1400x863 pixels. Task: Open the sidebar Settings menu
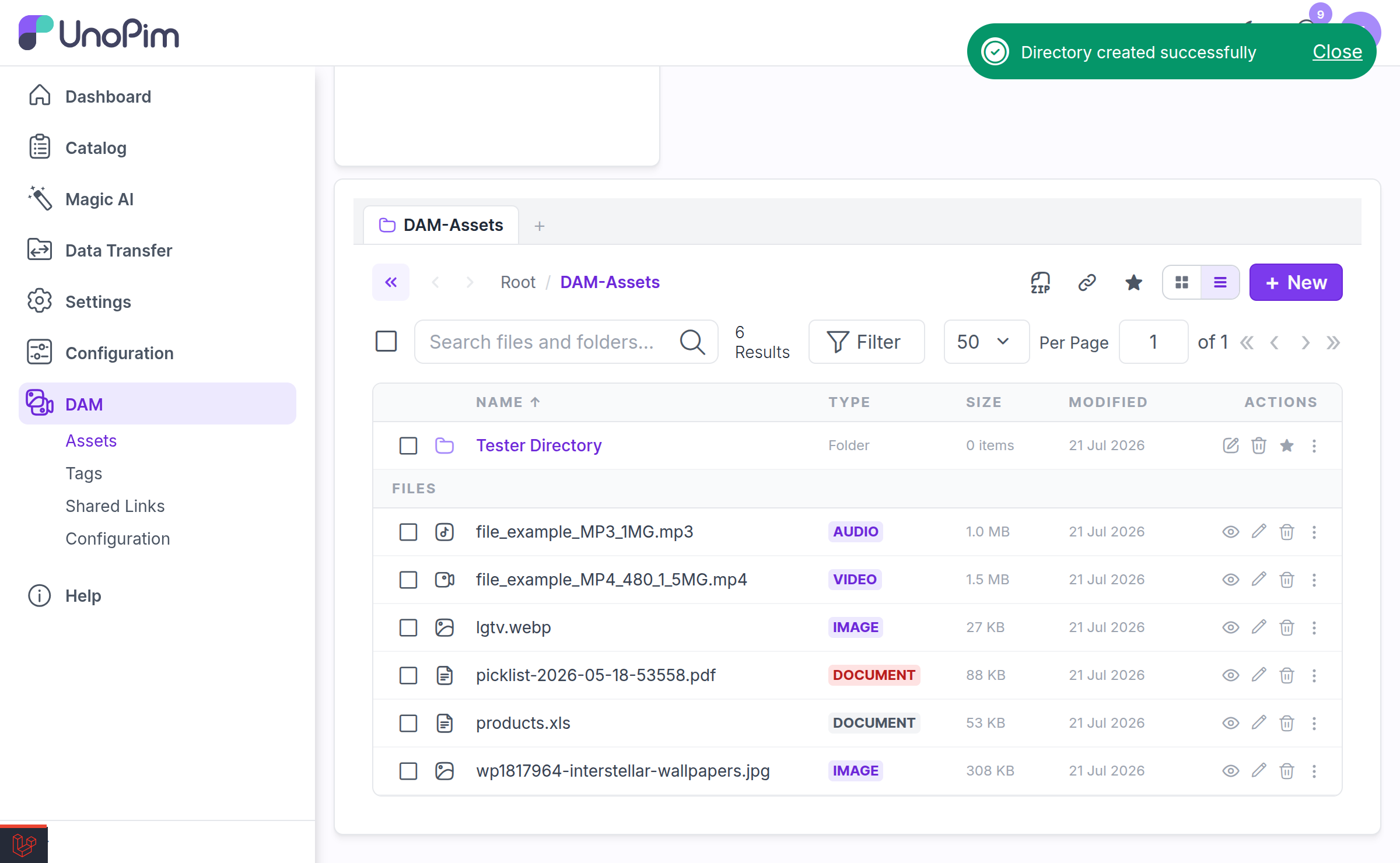[157, 301]
